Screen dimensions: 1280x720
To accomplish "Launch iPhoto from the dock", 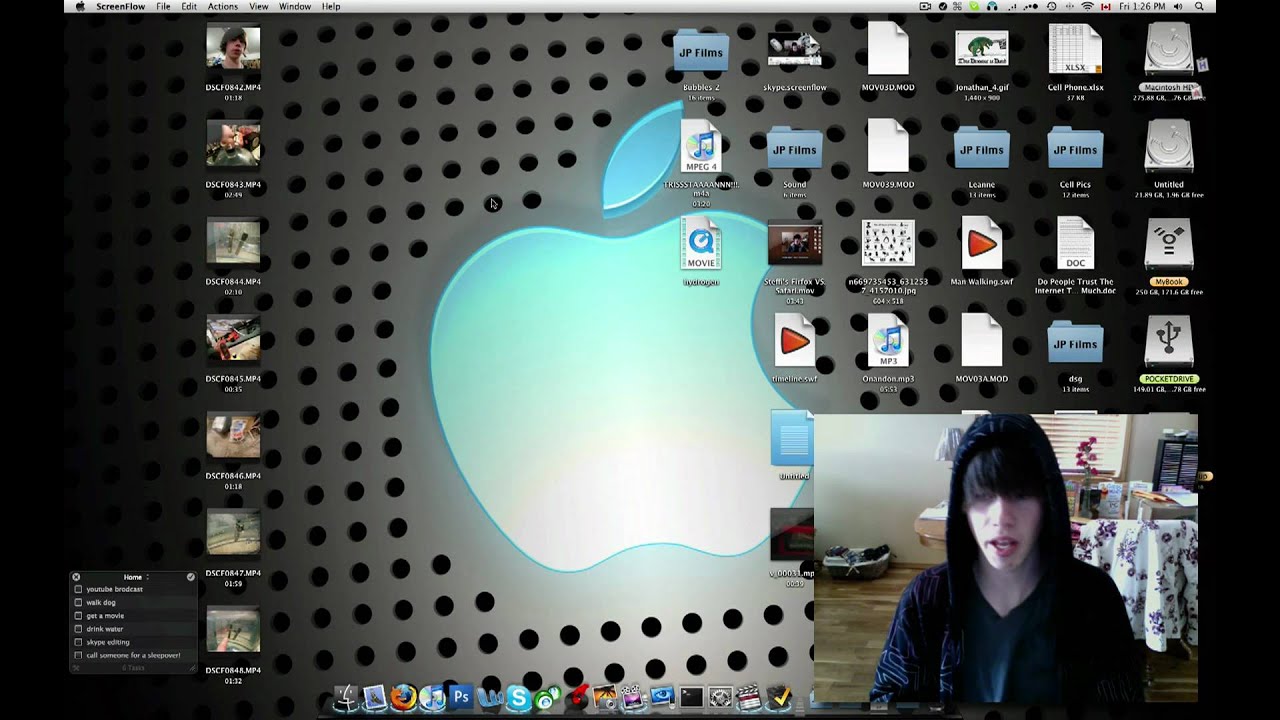I will [605, 697].
